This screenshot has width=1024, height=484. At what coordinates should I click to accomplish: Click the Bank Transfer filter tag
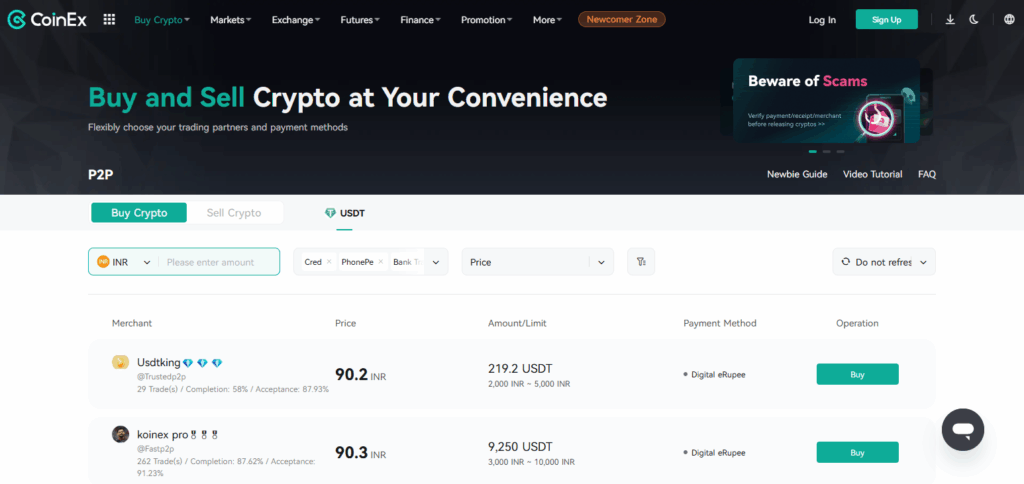pyautogui.click(x=406, y=262)
